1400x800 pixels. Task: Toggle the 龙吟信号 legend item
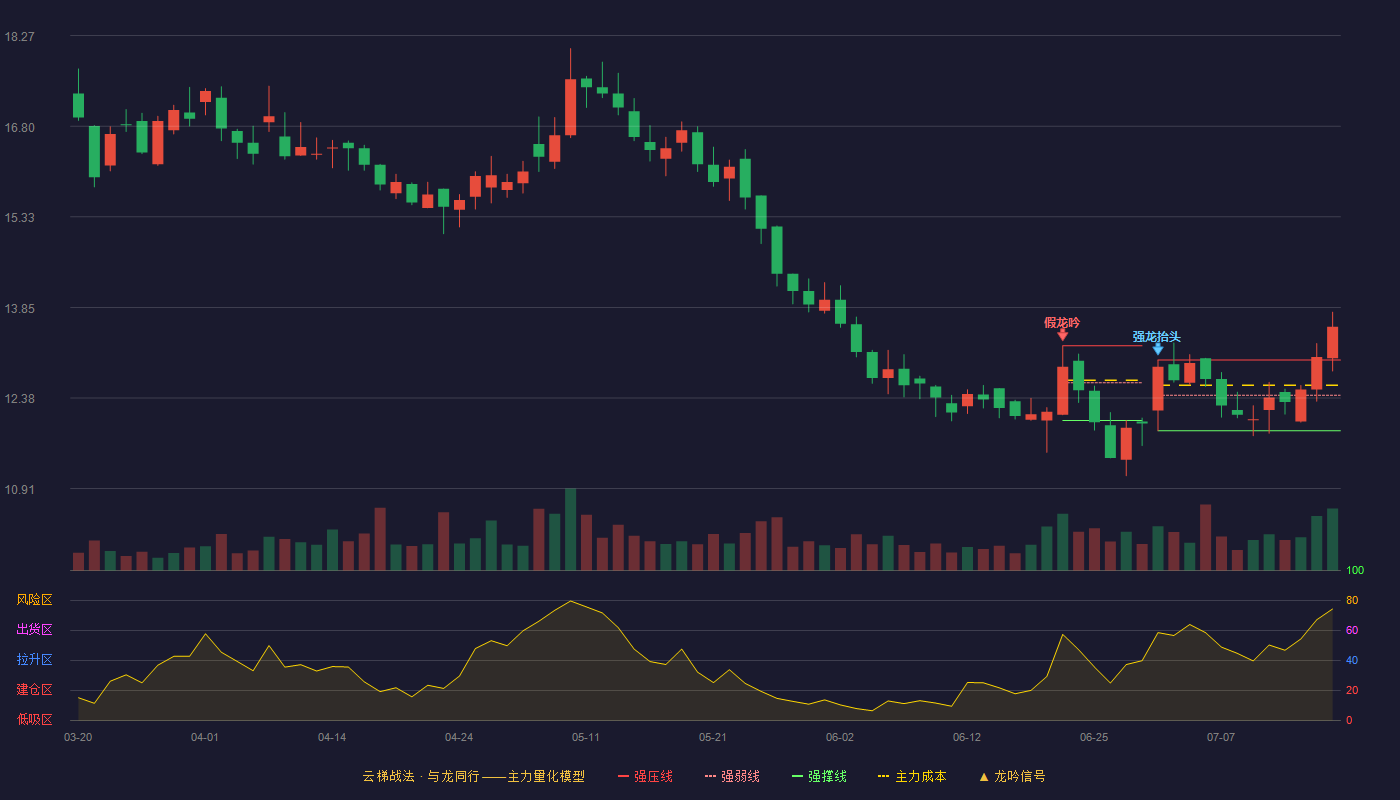[1012, 776]
